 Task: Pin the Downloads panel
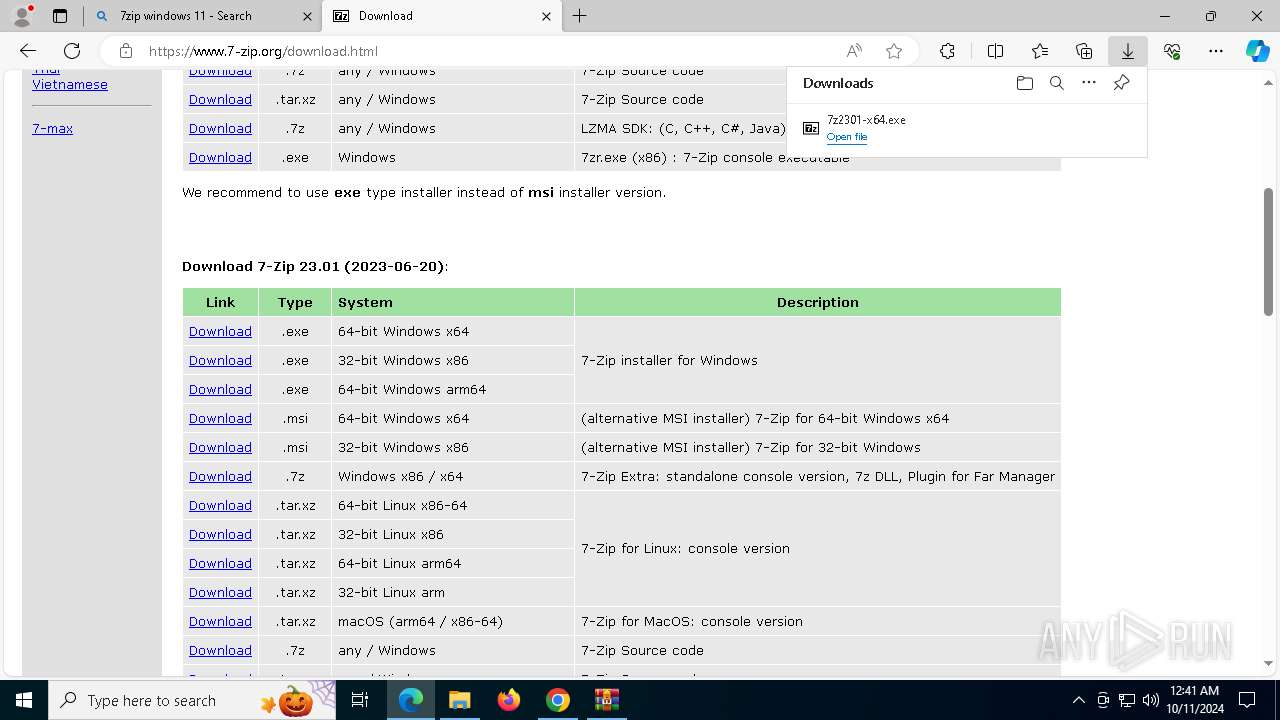(x=1121, y=83)
